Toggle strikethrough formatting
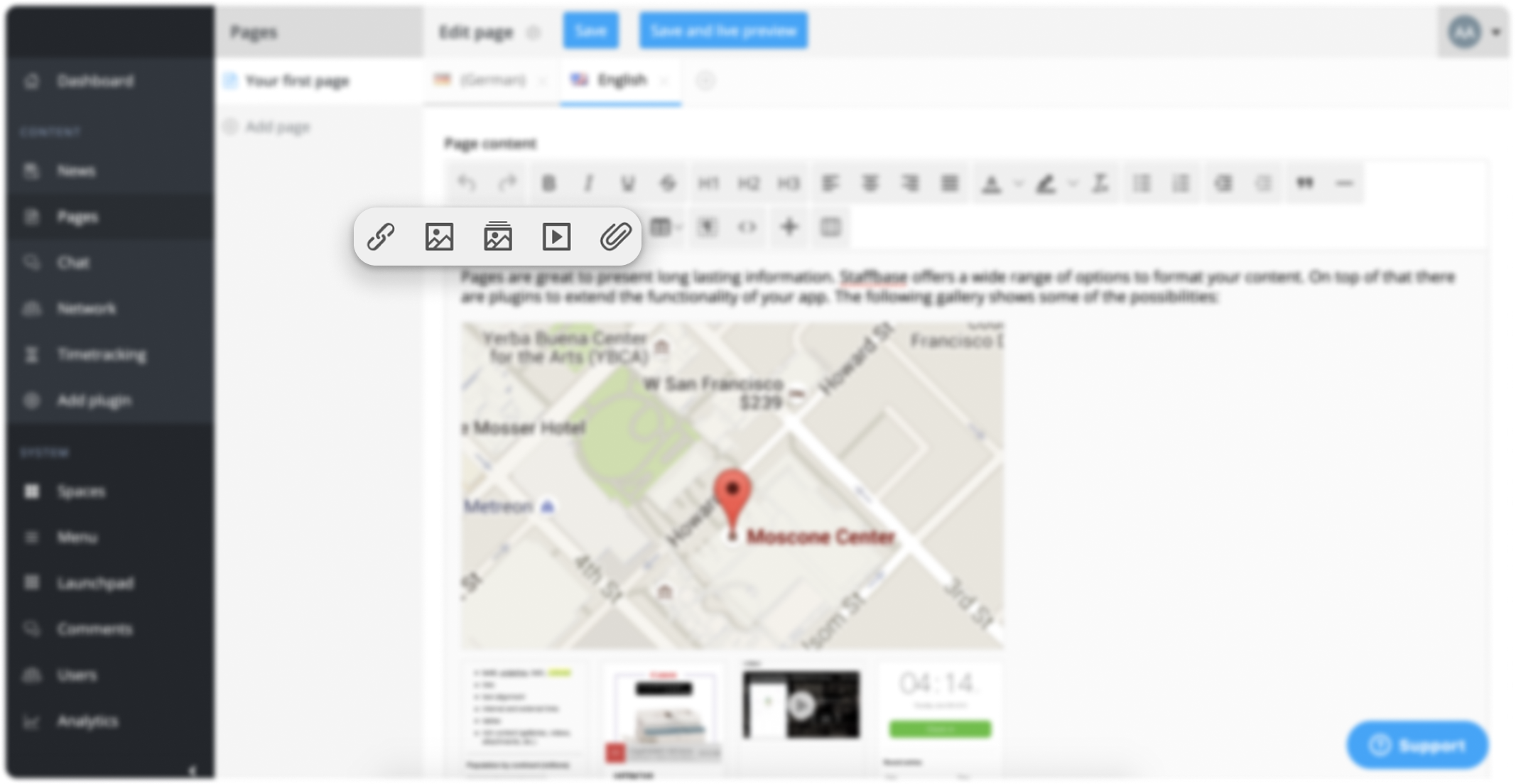The image size is (1516, 784). [x=668, y=184]
